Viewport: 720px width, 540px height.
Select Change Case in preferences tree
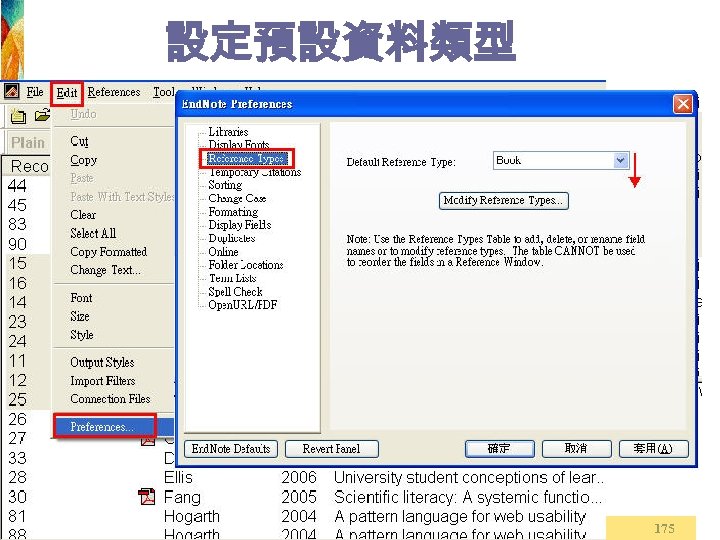[x=237, y=198]
